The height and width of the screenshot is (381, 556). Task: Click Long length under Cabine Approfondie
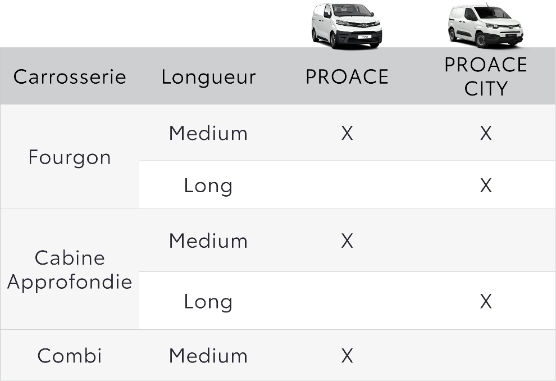coord(208,302)
